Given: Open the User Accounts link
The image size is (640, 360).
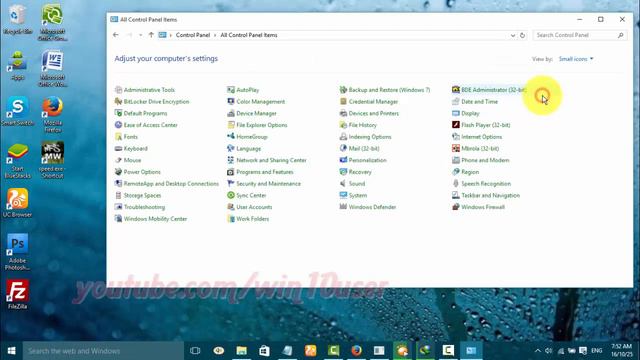Looking at the screenshot, I should [254, 207].
